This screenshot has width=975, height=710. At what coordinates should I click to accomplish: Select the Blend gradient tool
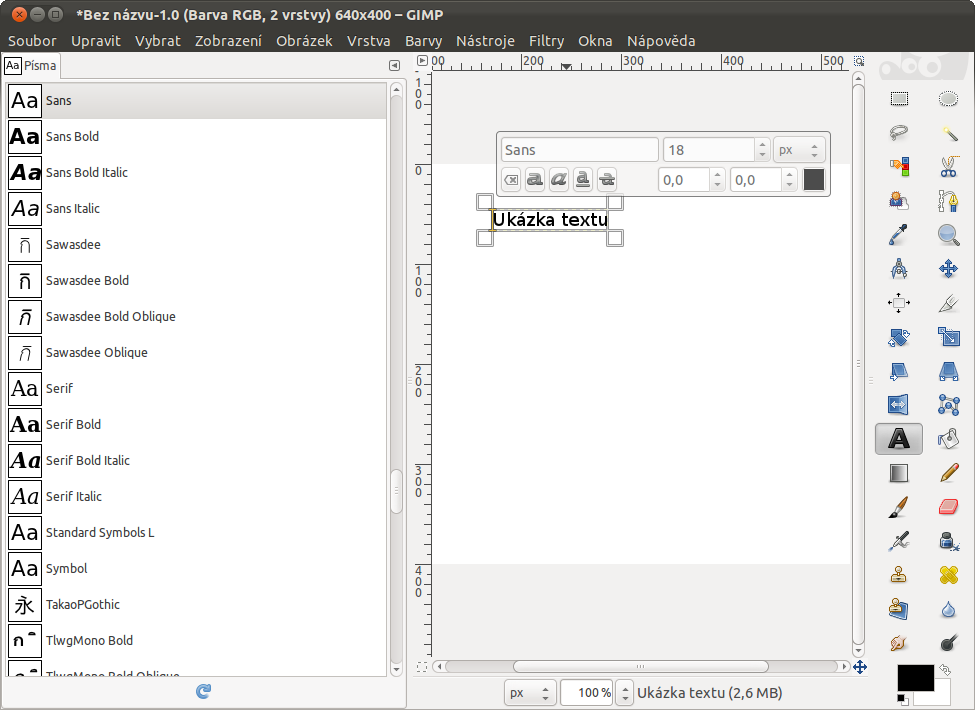(899, 473)
